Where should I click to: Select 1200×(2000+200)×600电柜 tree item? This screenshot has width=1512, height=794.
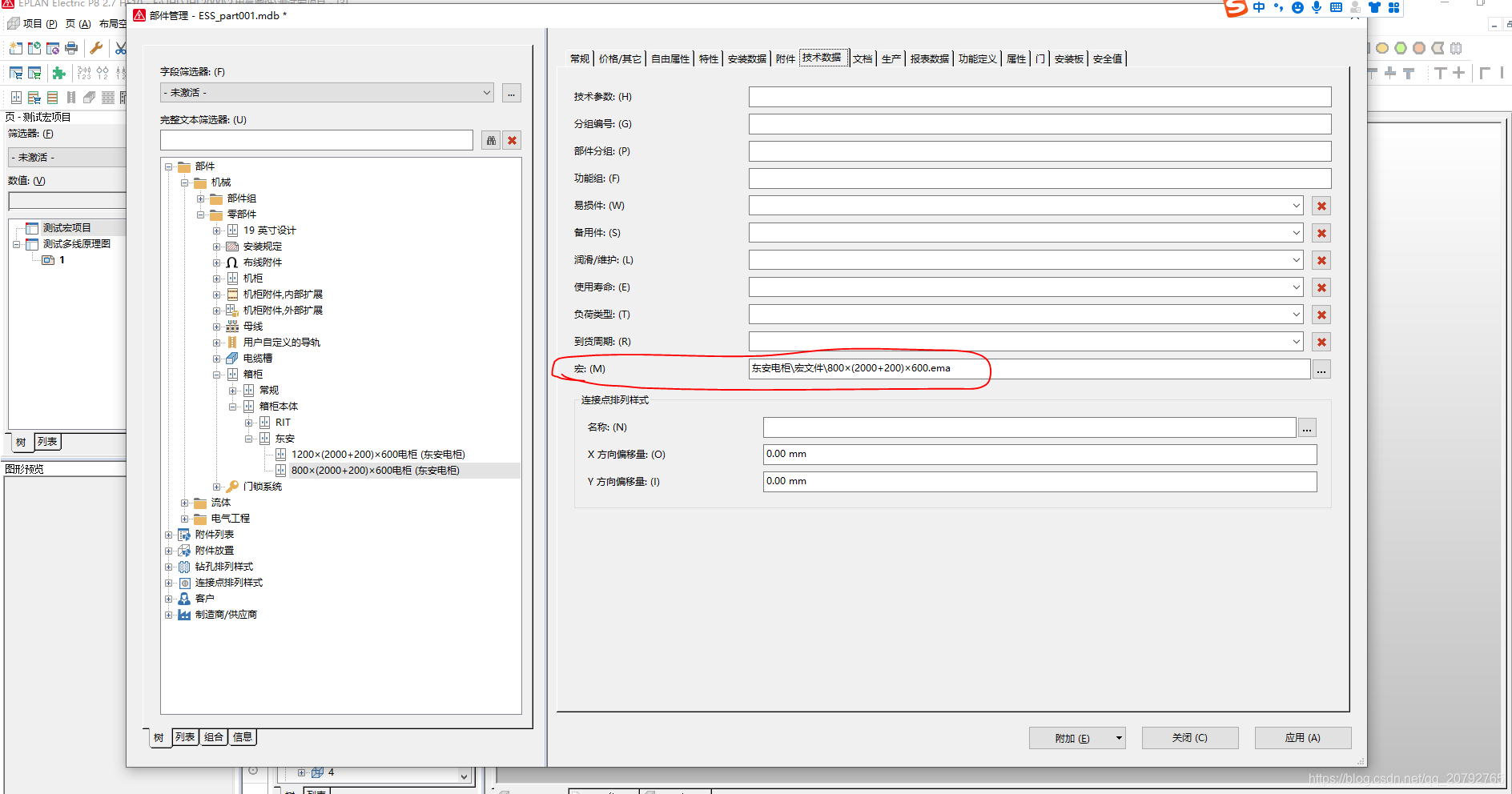click(377, 455)
